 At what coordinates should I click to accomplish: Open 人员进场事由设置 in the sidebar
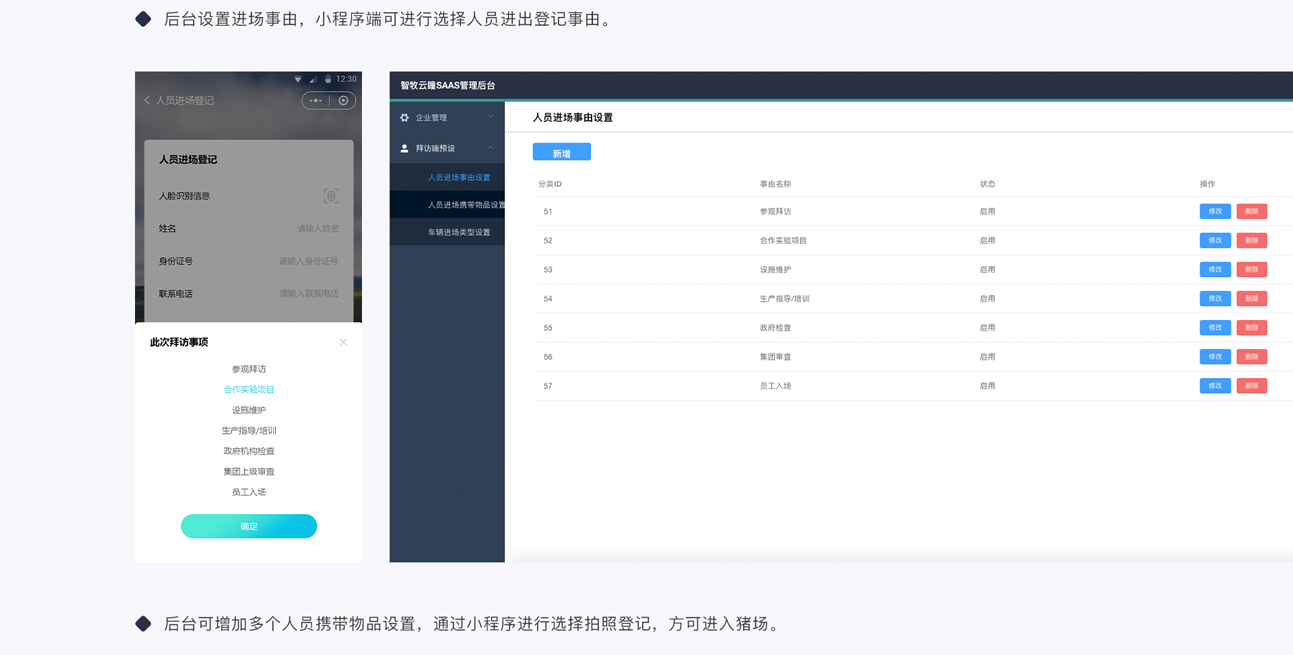[x=459, y=178]
